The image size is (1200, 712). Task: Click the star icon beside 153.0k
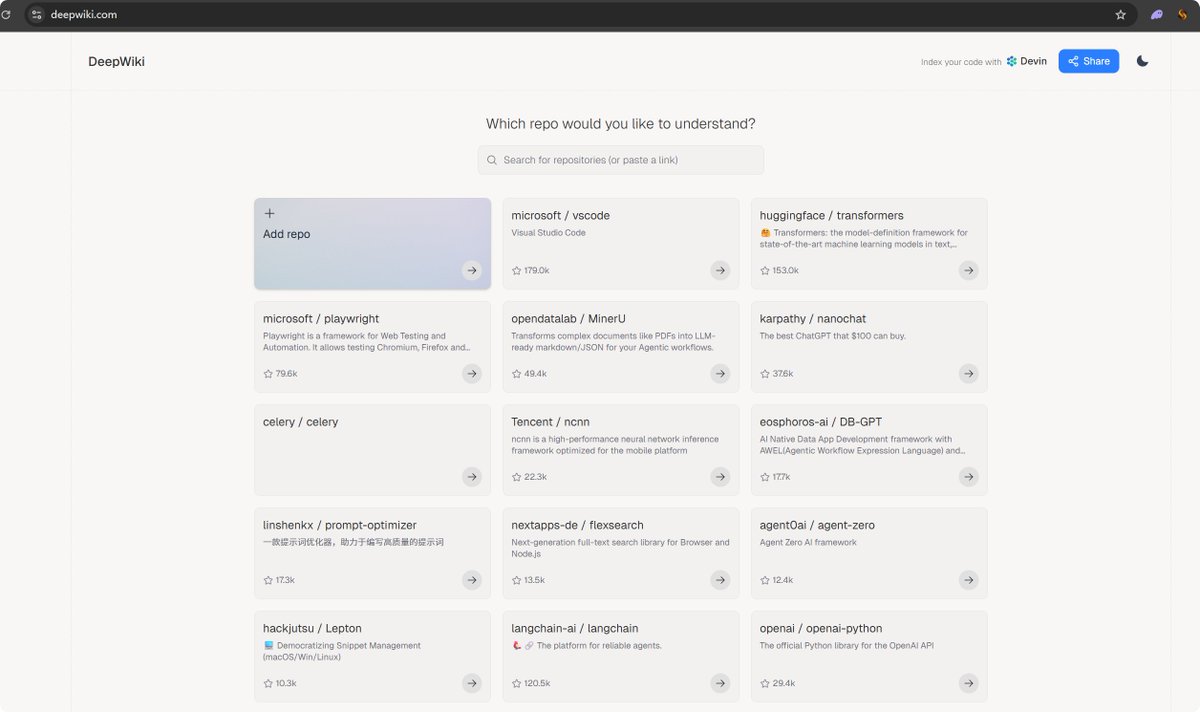pos(765,271)
